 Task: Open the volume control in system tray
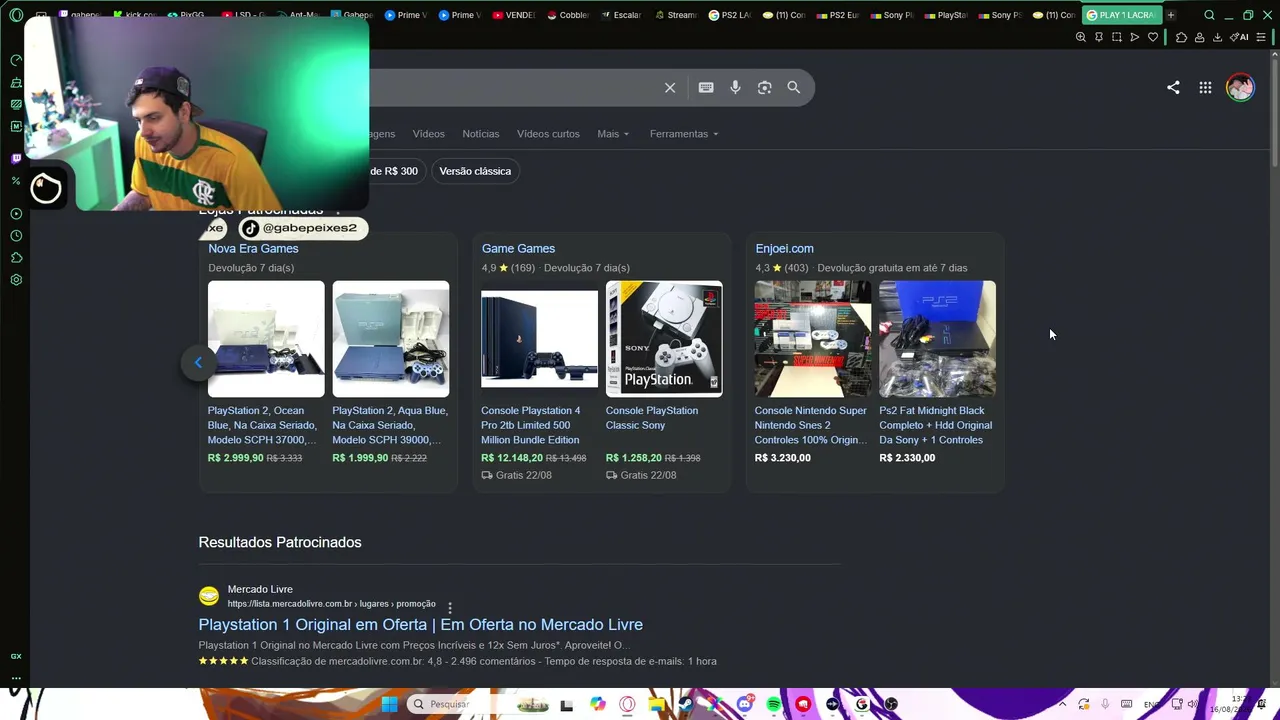pos(1192,704)
